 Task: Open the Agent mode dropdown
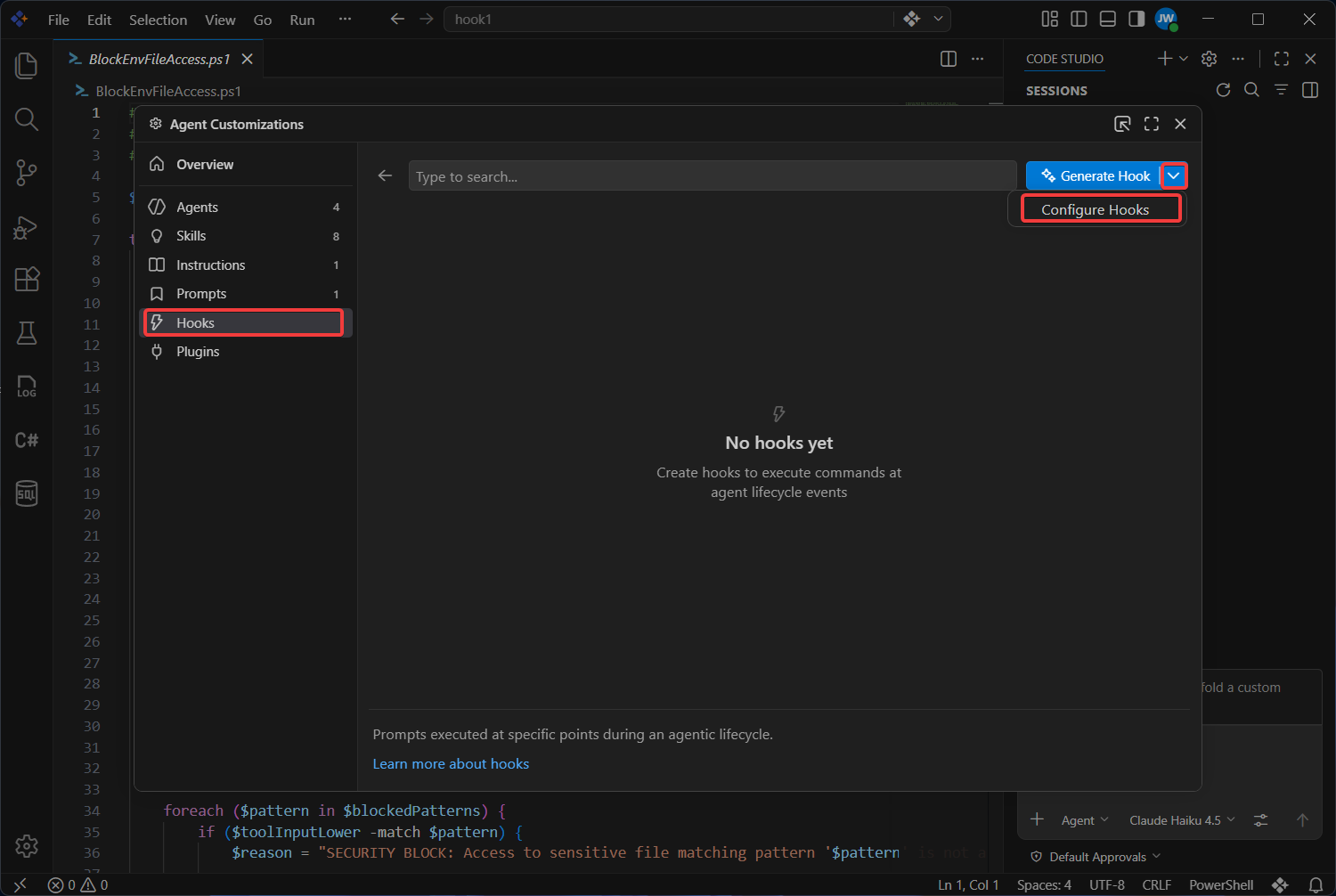[1085, 820]
